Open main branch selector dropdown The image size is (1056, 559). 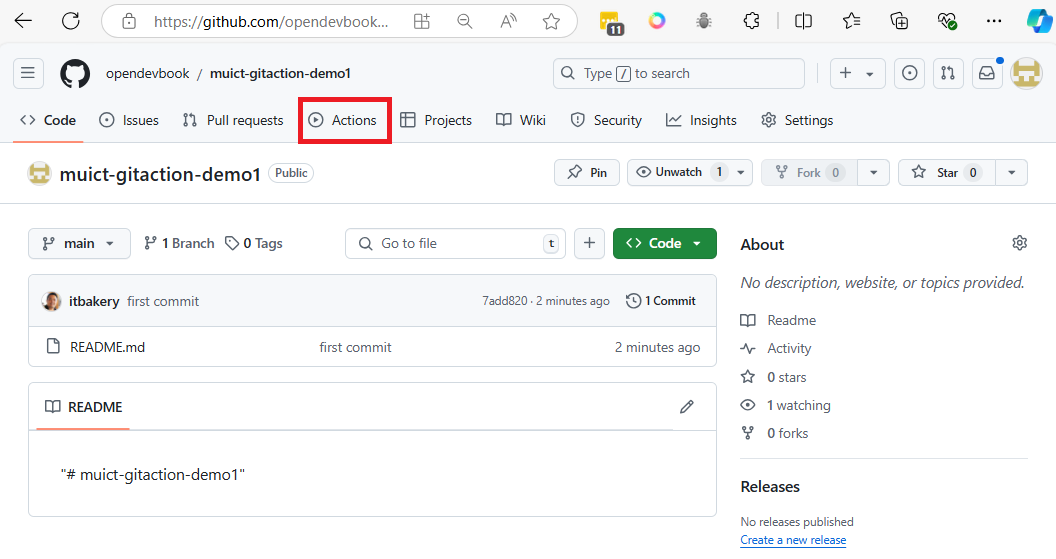[79, 243]
